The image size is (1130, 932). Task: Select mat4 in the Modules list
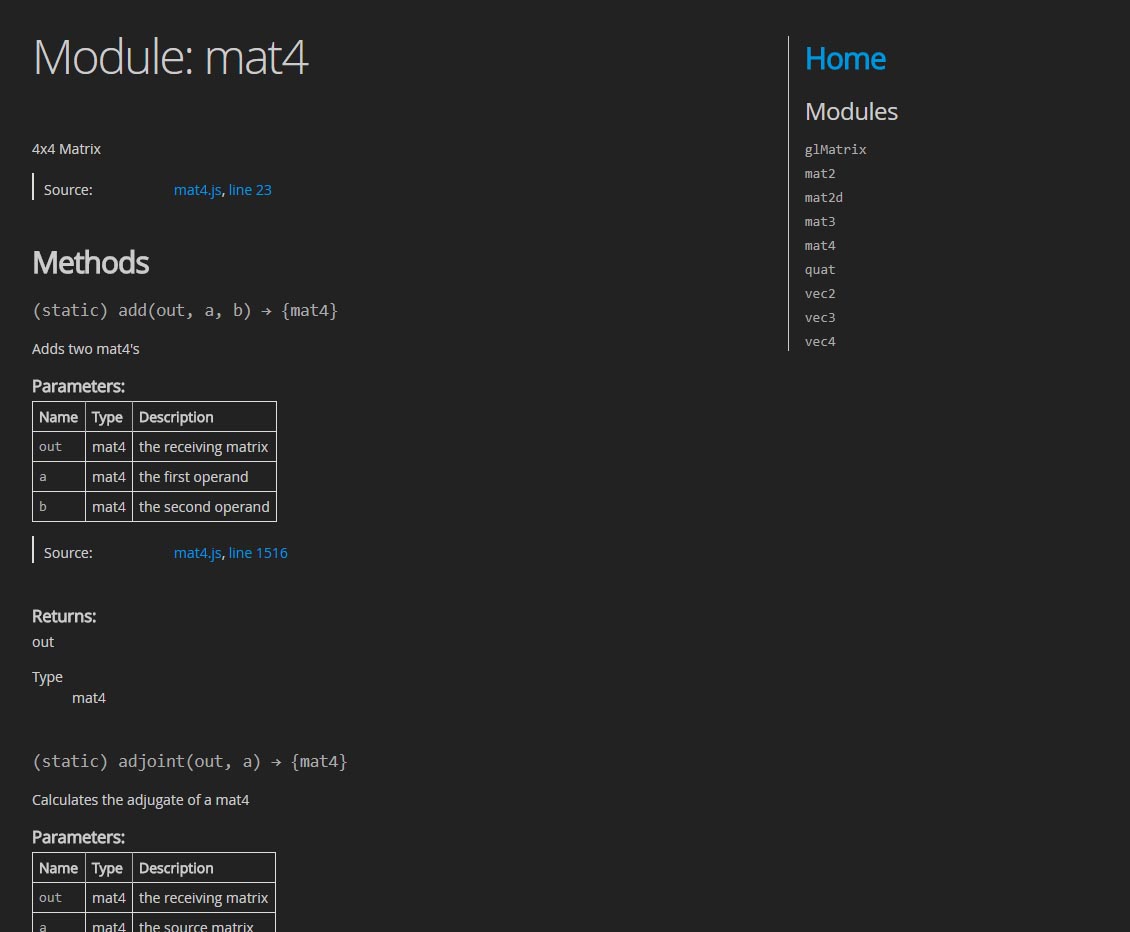point(820,246)
